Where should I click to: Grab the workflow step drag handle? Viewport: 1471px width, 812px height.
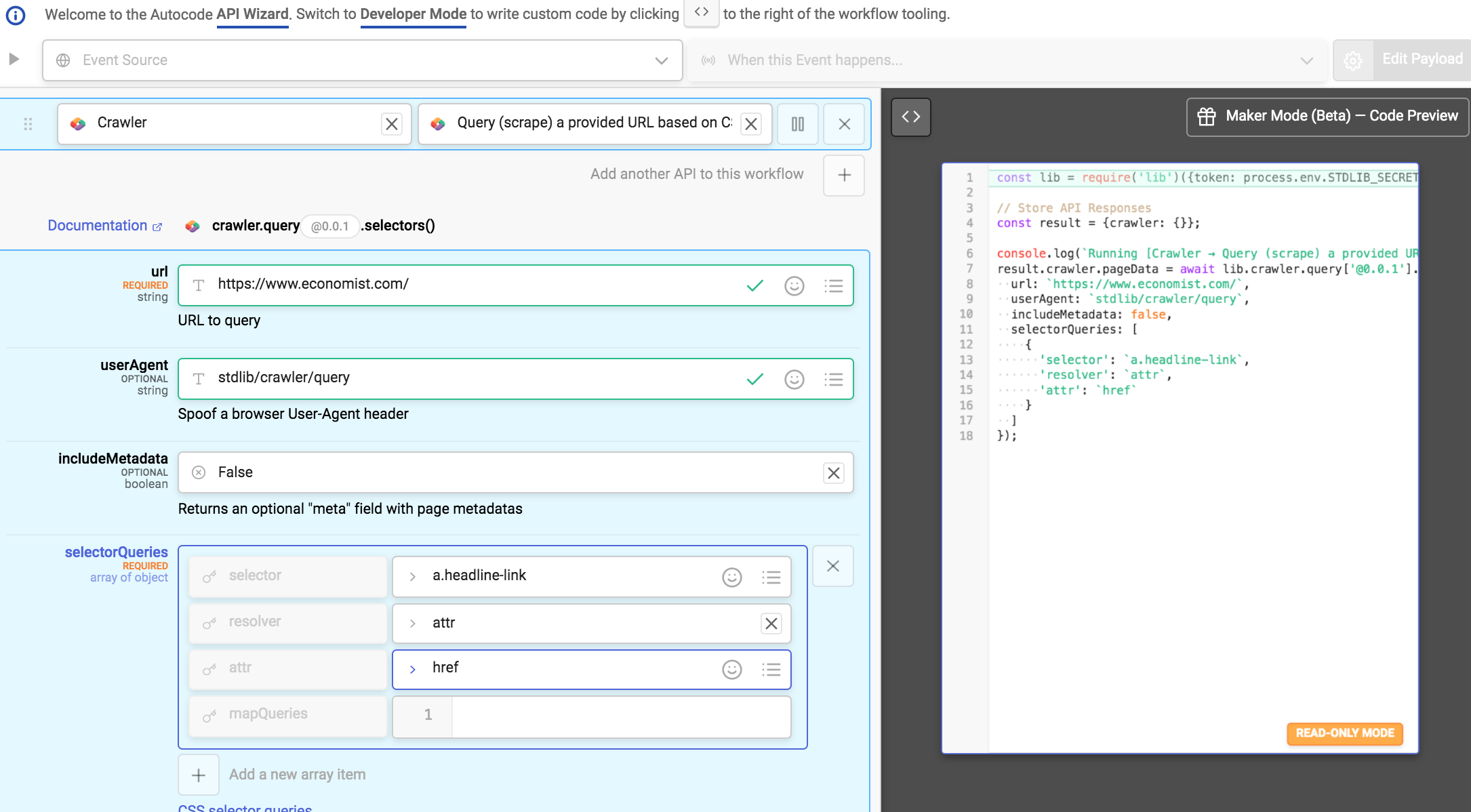pyautogui.click(x=28, y=124)
